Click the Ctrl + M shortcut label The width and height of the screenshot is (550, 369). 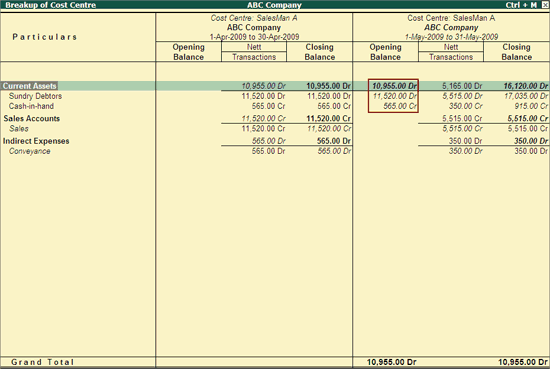(x=521, y=5)
